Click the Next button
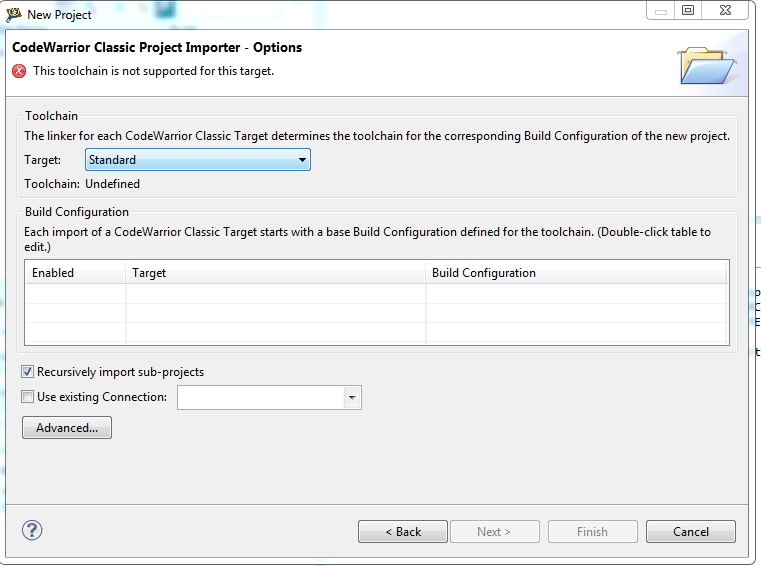The image size is (761, 566). click(494, 532)
